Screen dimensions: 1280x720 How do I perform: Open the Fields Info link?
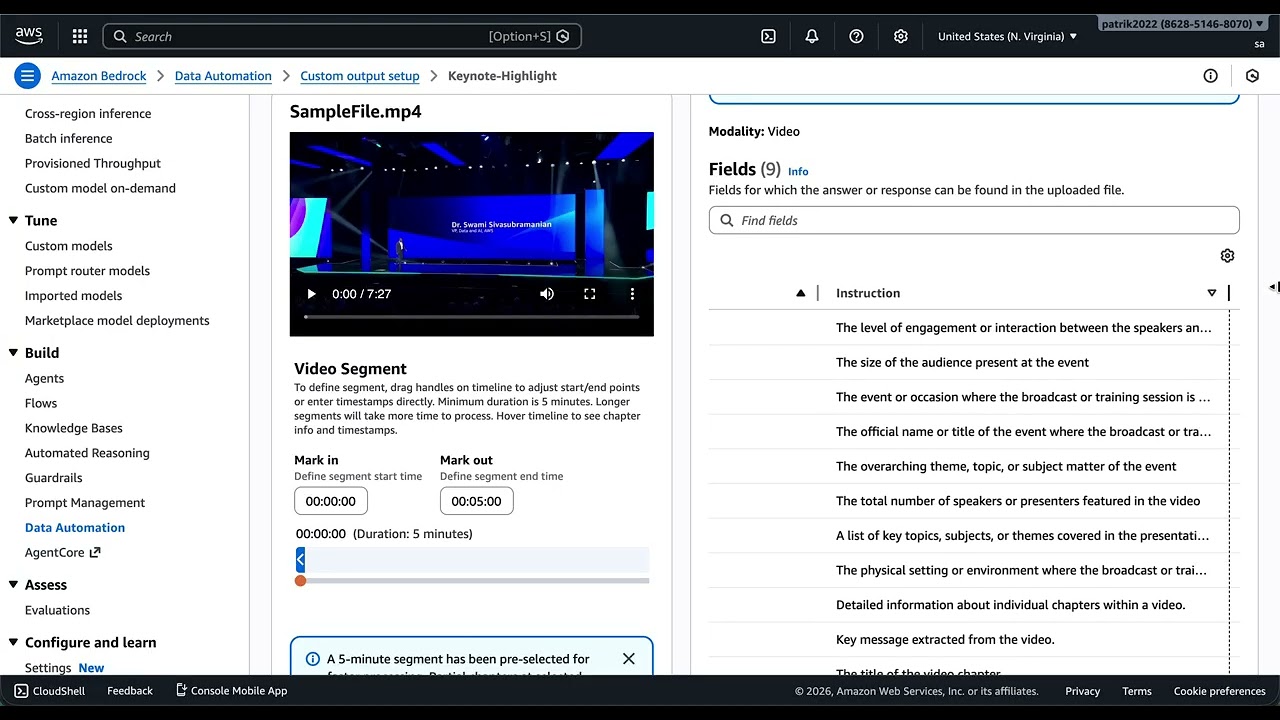(798, 171)
